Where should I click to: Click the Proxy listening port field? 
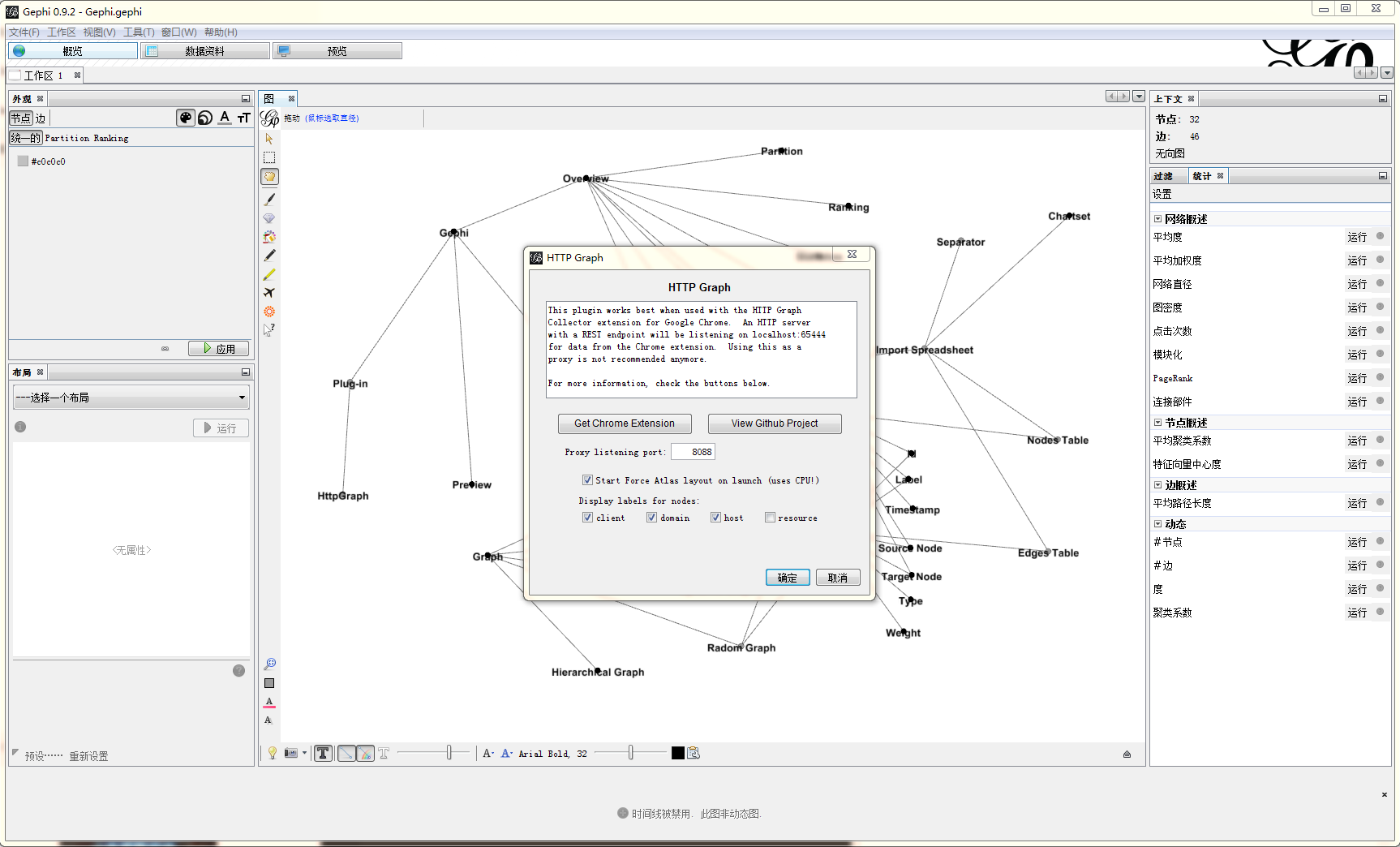tap(694, 452)
